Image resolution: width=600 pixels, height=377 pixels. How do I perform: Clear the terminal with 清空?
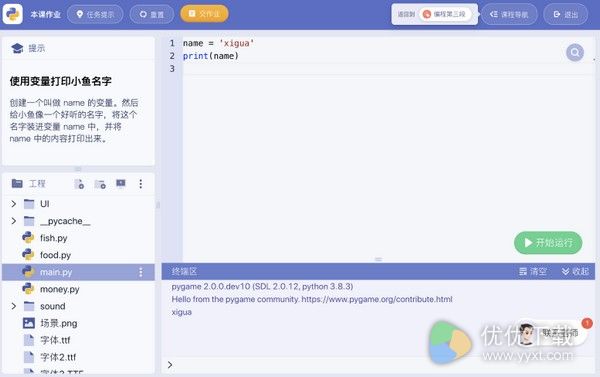tap(533, 271)
